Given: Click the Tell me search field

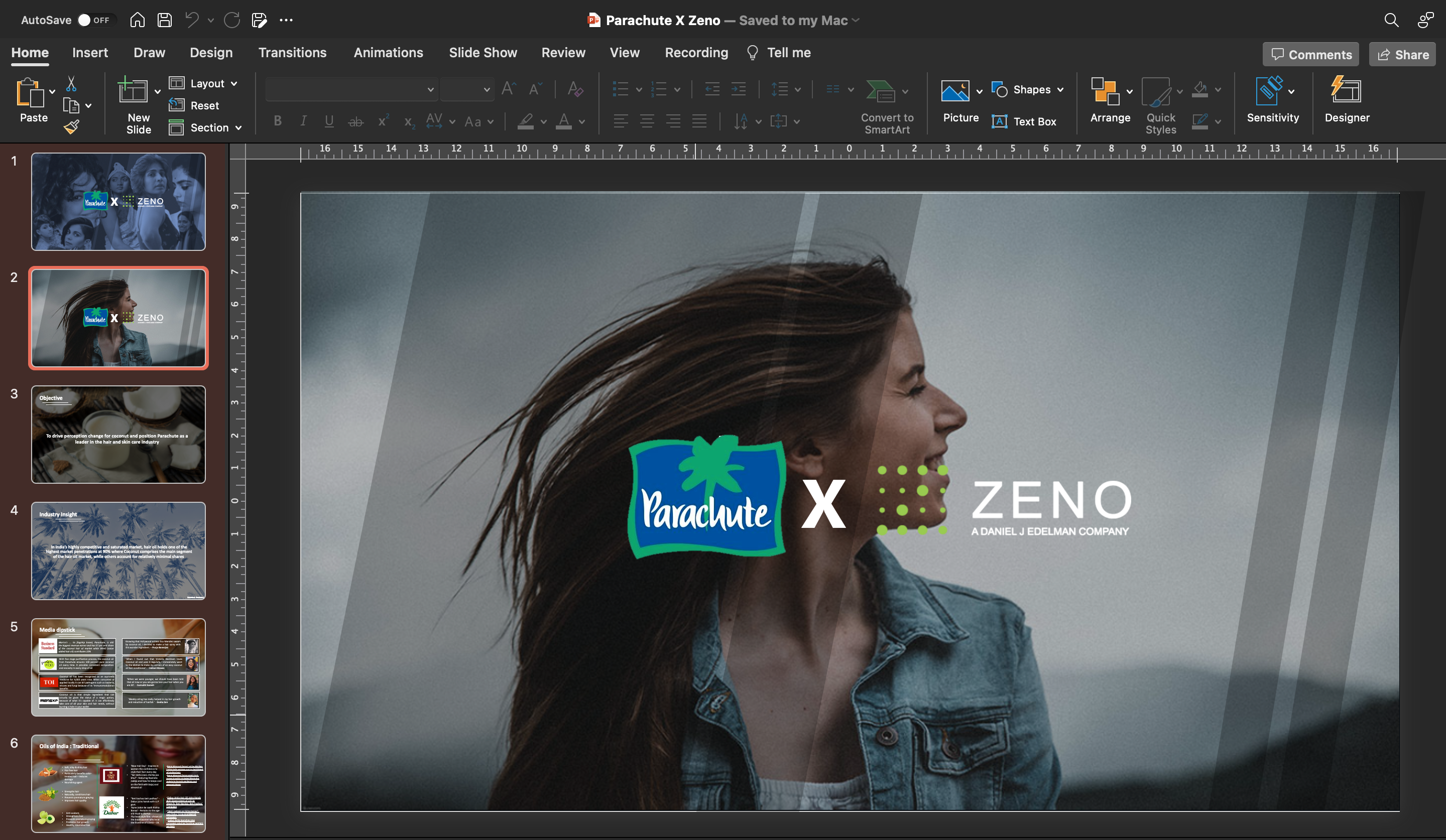Looking at the screenshot, I should (x=779, y=53).
